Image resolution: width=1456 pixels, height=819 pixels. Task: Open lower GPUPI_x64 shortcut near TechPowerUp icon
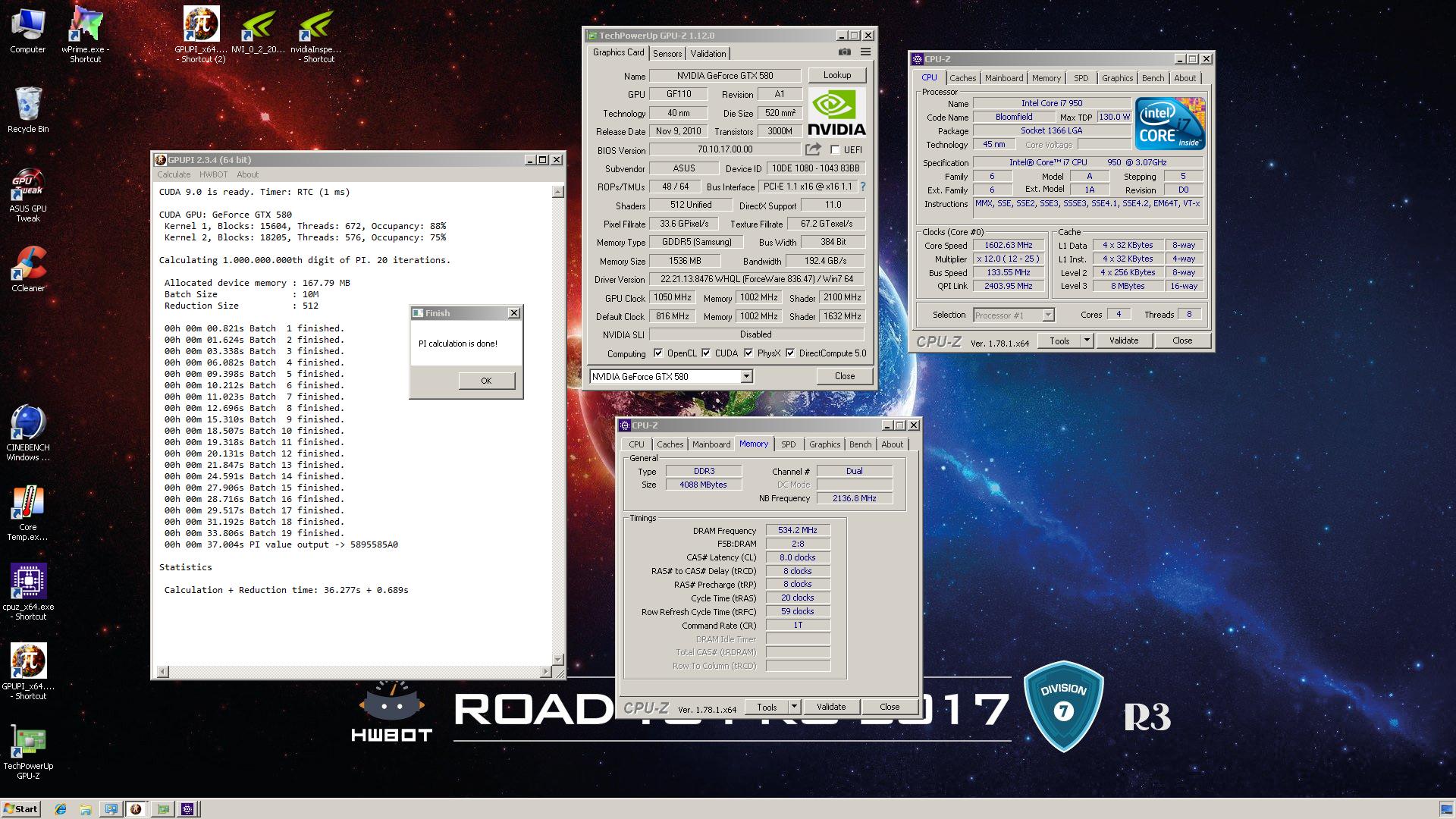click(28, 672)
